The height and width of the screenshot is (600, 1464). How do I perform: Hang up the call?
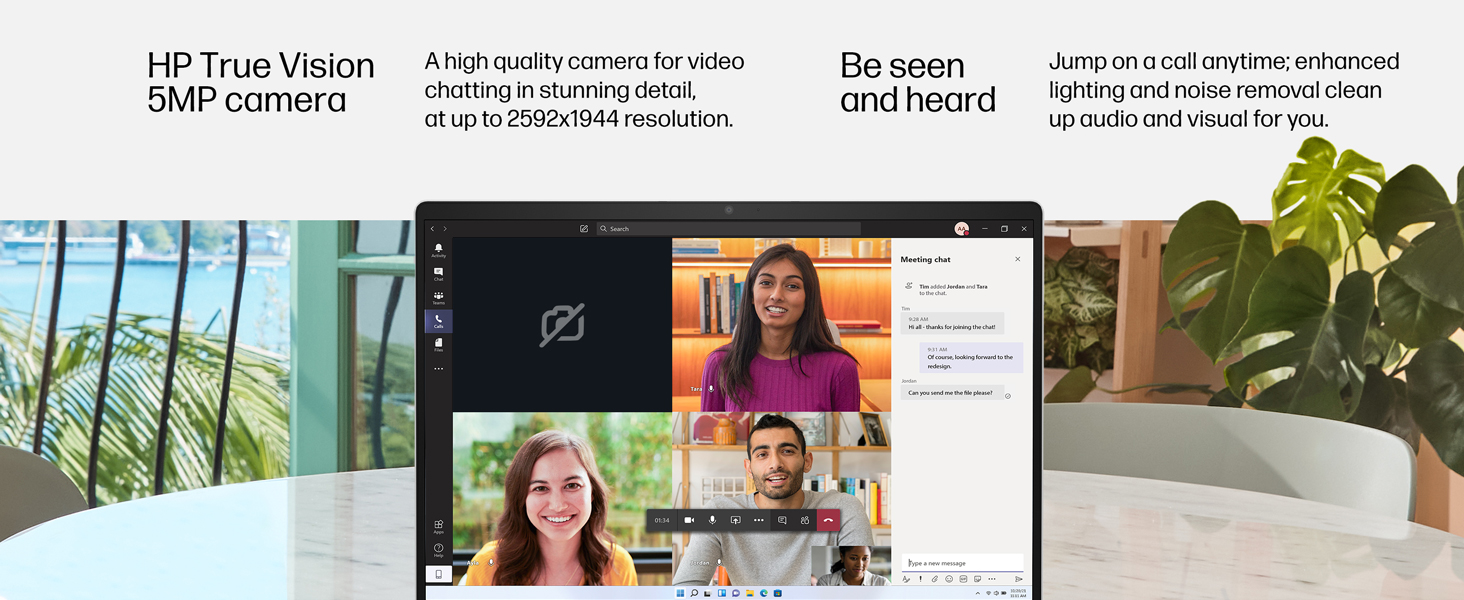pyautogui.click(x=828, y=520)
